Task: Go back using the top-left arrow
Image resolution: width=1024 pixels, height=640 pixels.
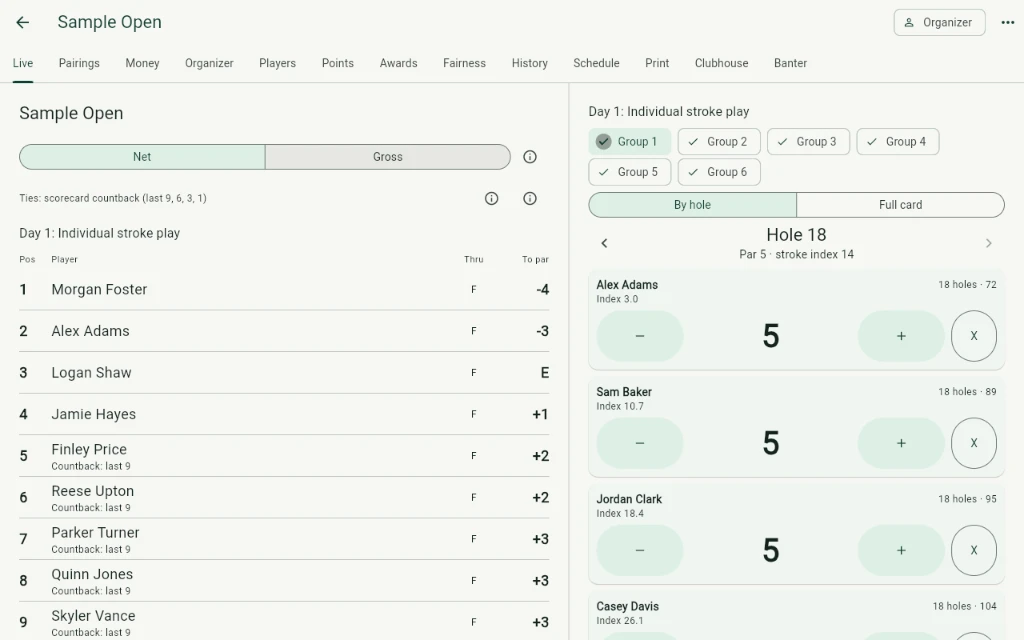Action: [x=23, y=22]
